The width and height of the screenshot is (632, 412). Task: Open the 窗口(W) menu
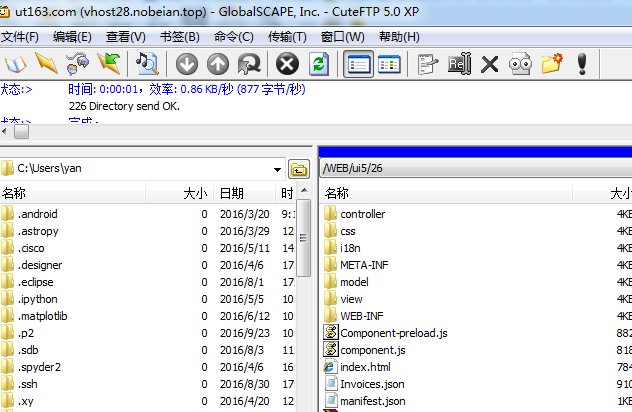343,37
